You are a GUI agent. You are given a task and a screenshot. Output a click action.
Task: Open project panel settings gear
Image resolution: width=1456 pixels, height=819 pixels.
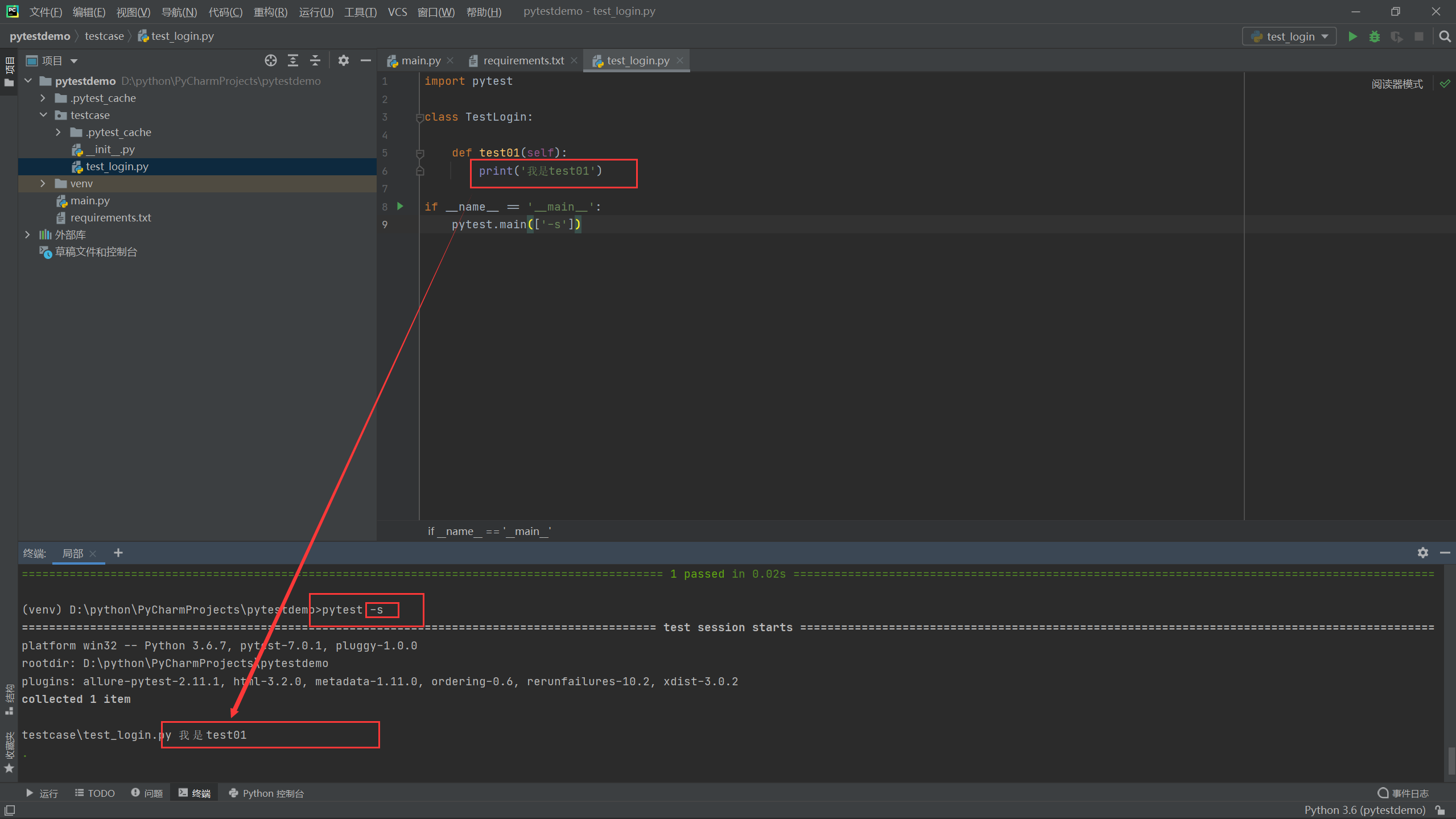(343, 60)
